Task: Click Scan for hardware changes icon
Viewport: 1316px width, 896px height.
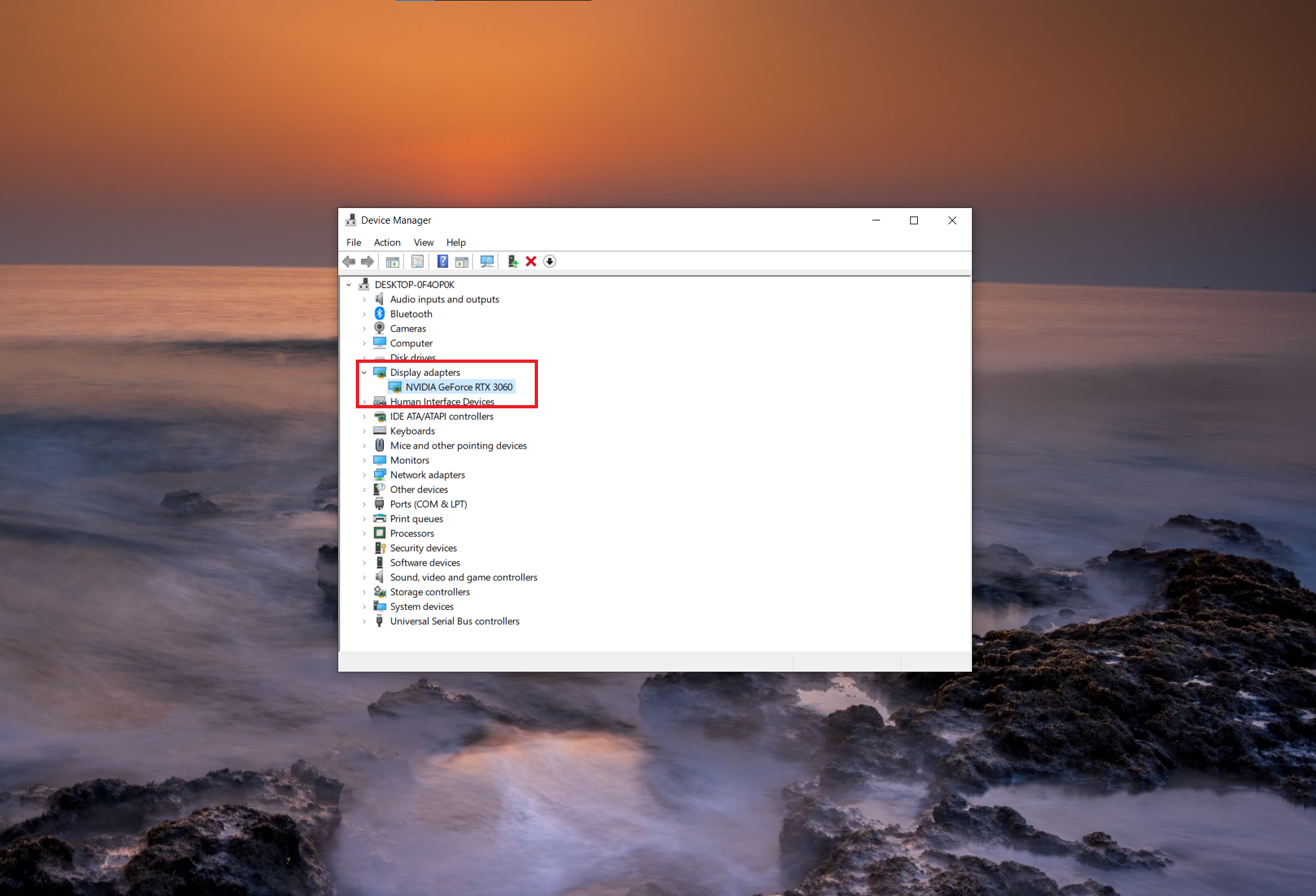Action: 487,261
